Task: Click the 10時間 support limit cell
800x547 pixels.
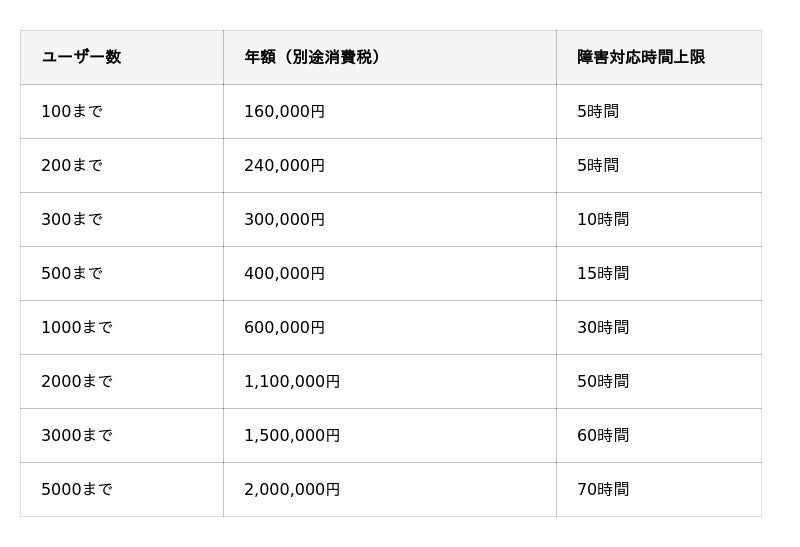Action: [603, 219]
